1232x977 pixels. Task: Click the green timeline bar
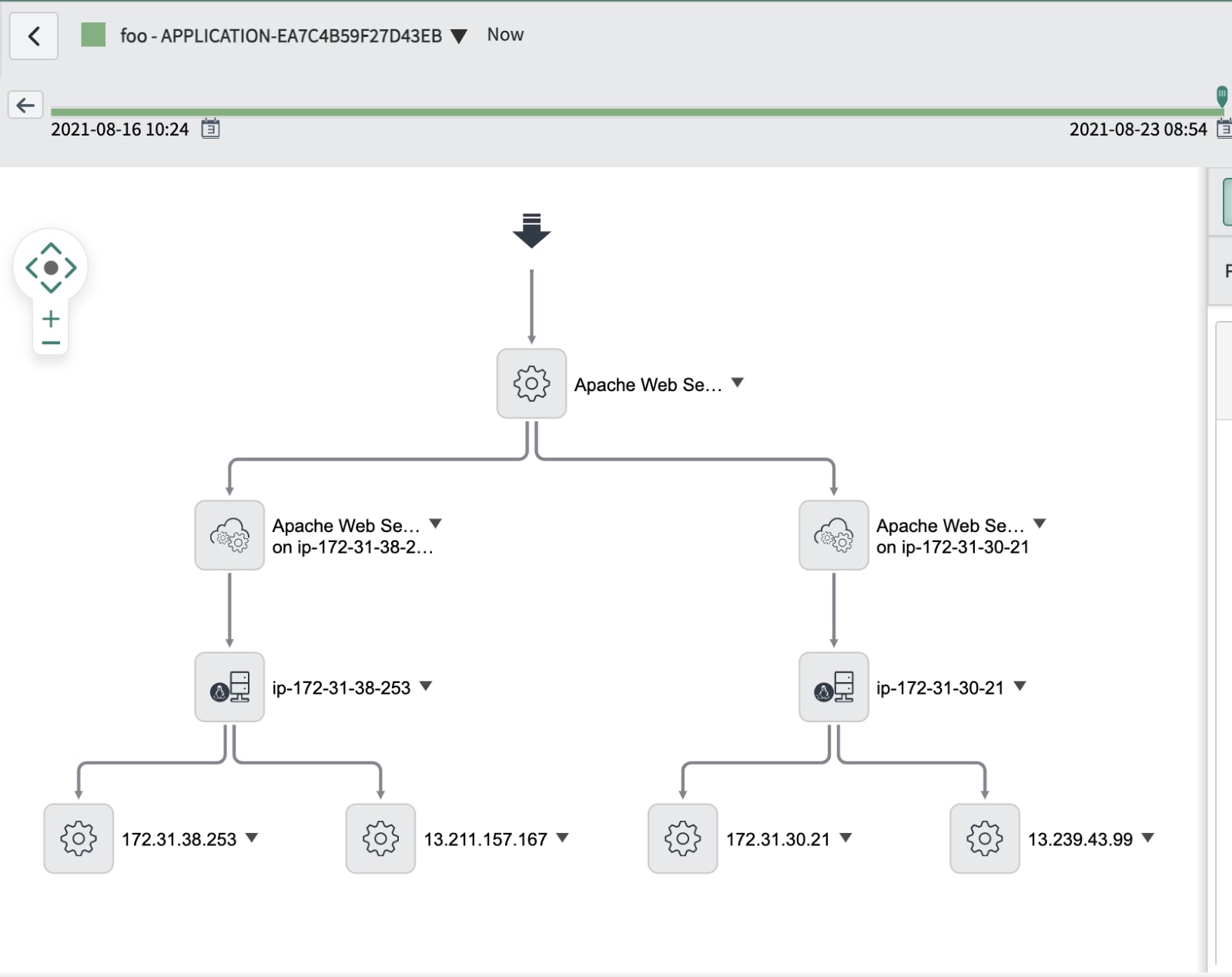click(x=636, y=112)
